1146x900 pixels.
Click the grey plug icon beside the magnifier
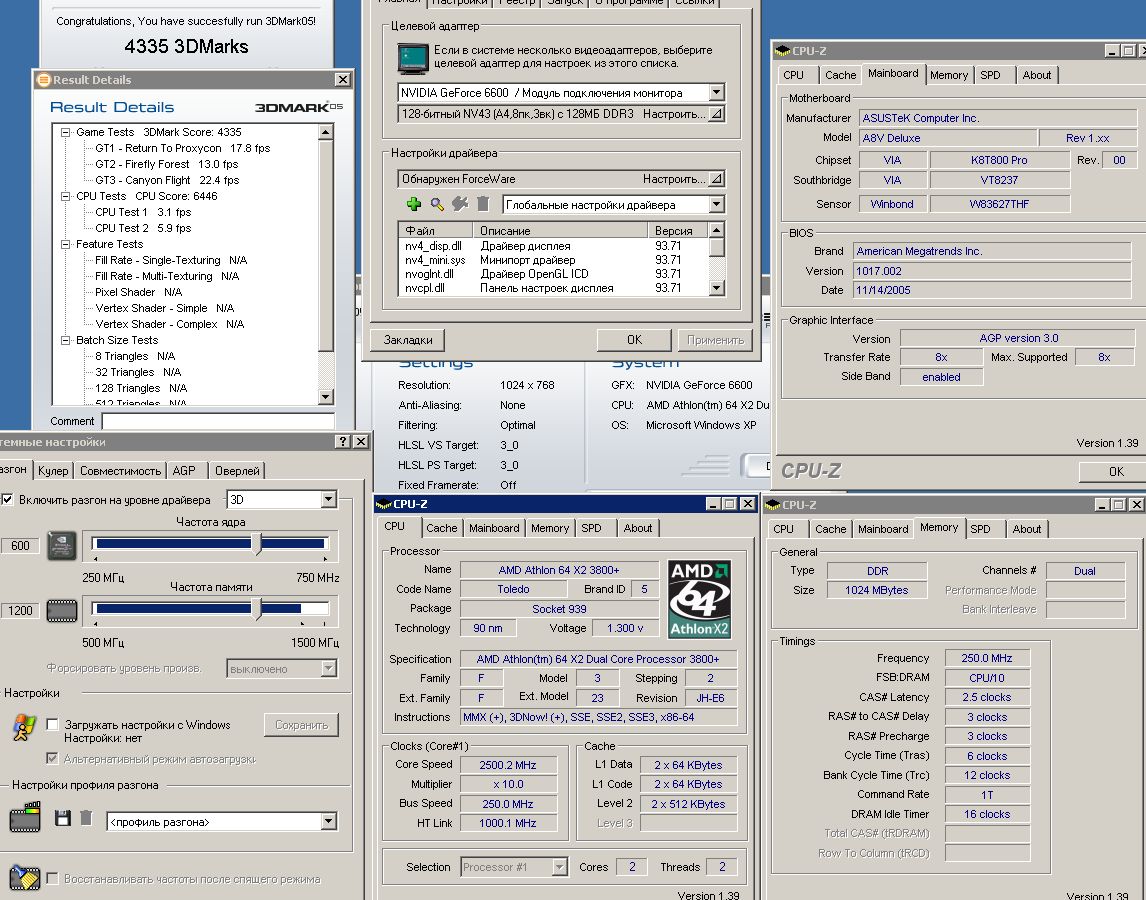(460, 204)
